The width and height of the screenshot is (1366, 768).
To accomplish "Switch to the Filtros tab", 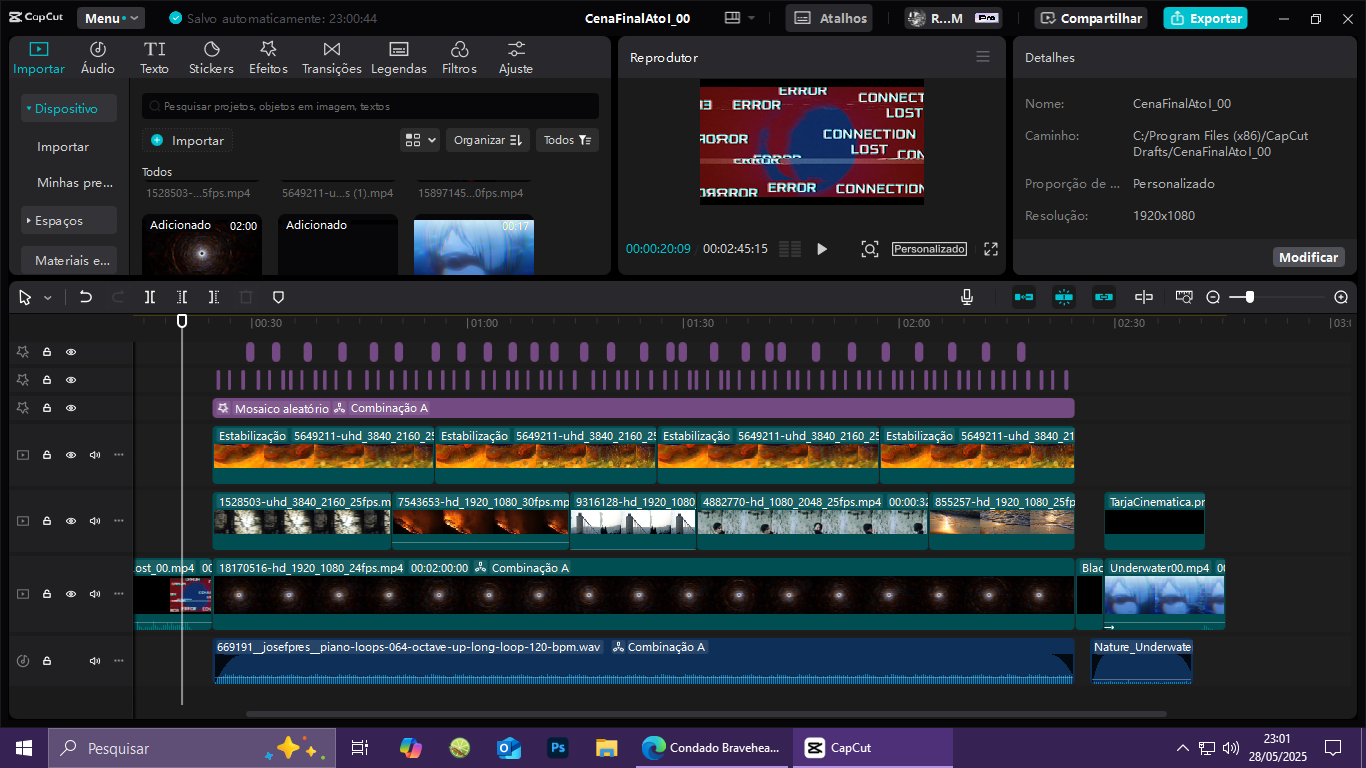I will pyautogui.click(x=459, y=58).
